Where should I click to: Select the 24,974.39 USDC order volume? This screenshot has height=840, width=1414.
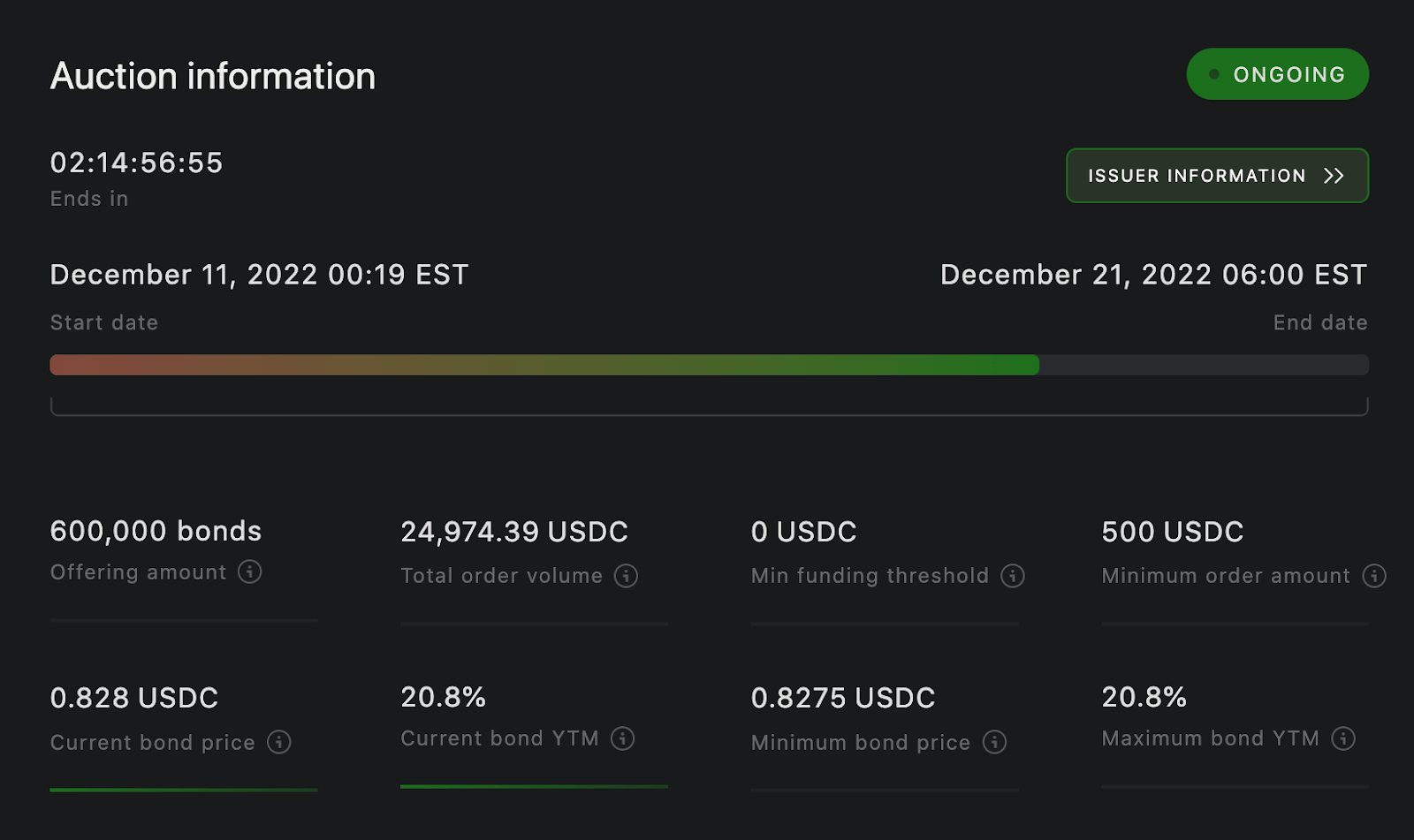point(514,532)
